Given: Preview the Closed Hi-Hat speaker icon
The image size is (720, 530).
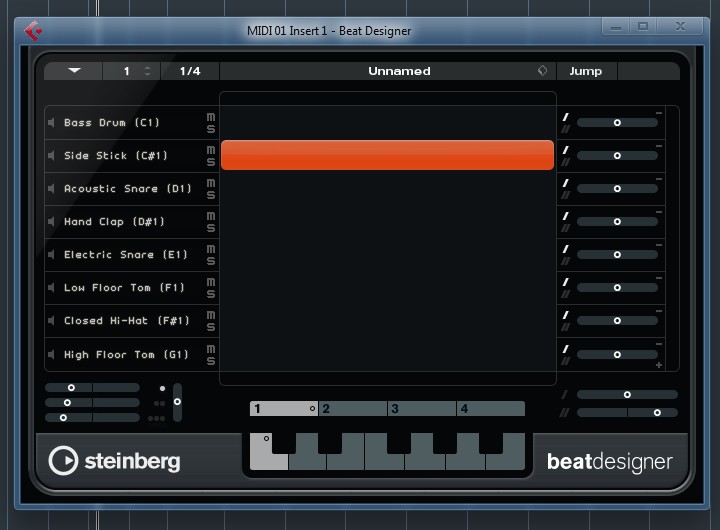Looking at the screenshot, I should pyautogui.click(x=51, y=321).
